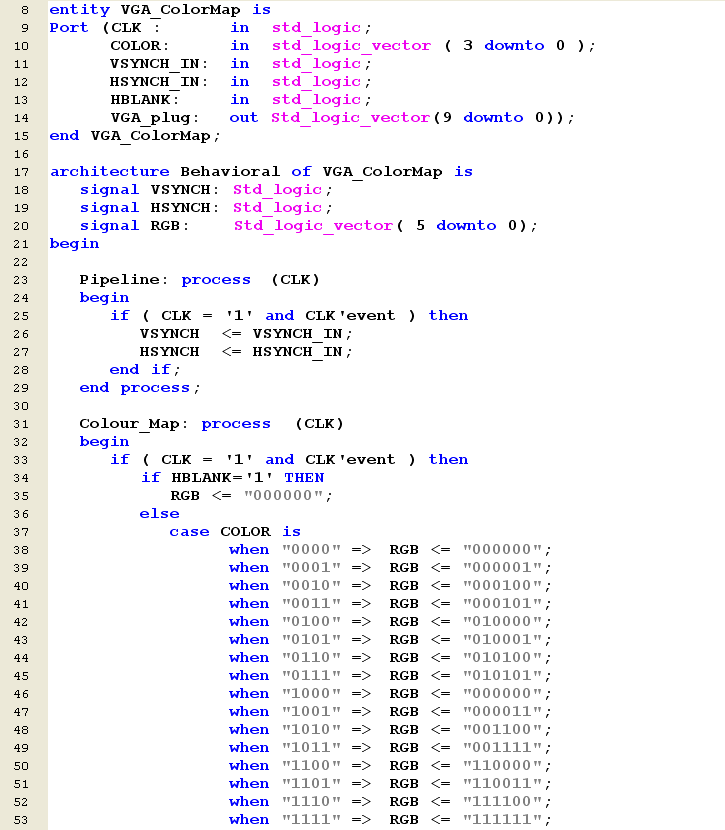Click the '"010101"' value on line 45
Screen dimensions: 725x830
503,675
